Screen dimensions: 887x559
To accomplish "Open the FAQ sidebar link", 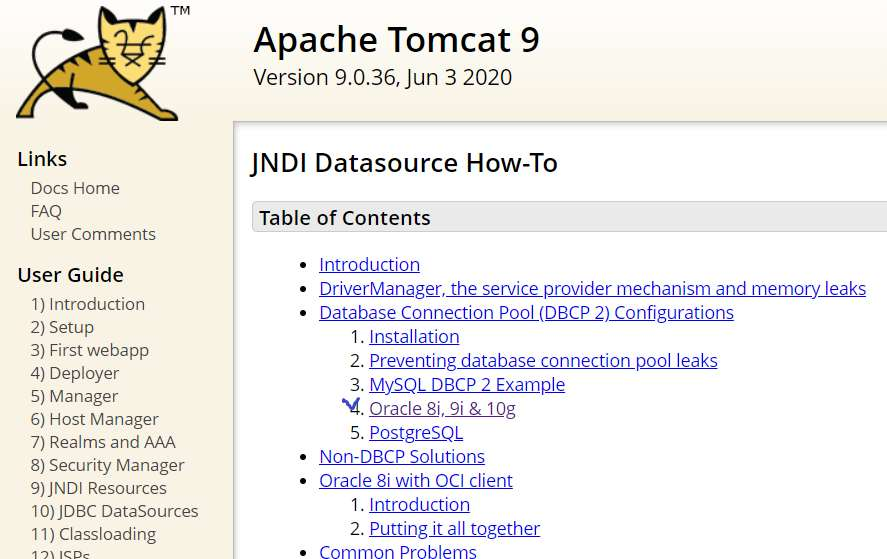I will (x=46, y=211).
